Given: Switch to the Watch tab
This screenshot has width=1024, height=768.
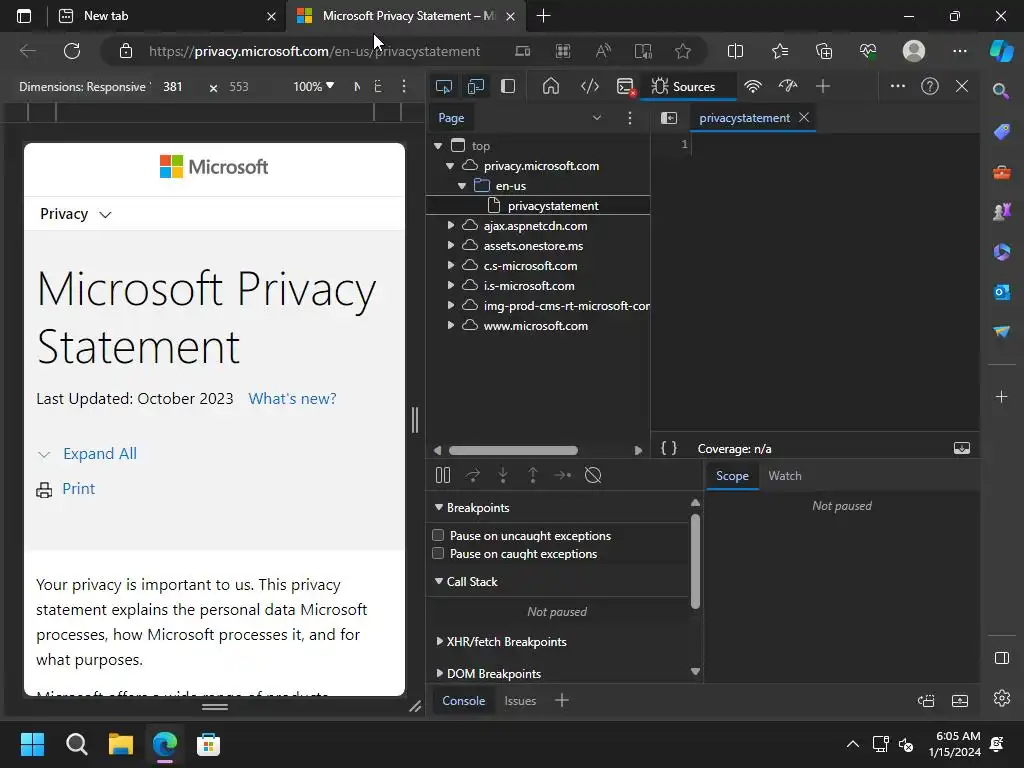Looking at the screenshot, I should tap(784, 476).
